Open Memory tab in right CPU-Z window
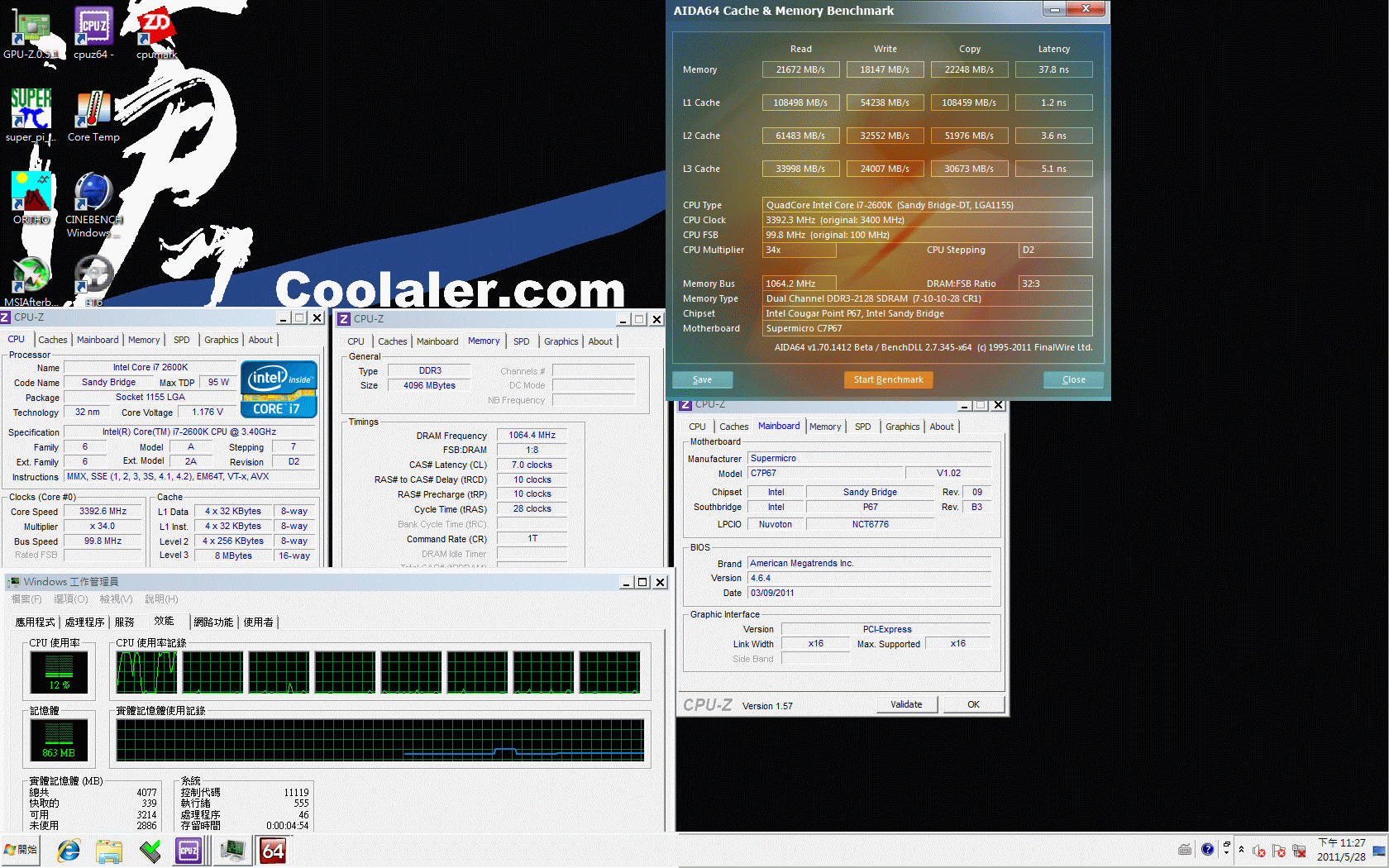1389x868 pixels. pyautogui.click(x=824, y=427)
